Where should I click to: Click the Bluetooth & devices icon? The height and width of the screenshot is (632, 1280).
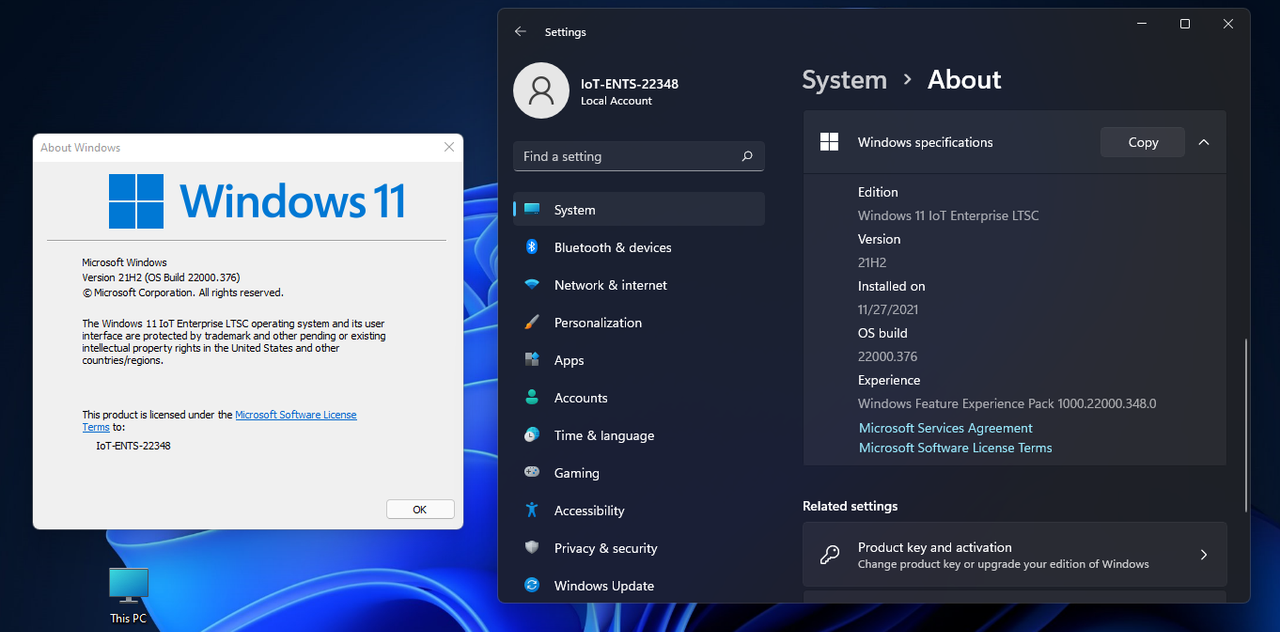(532, 247)
